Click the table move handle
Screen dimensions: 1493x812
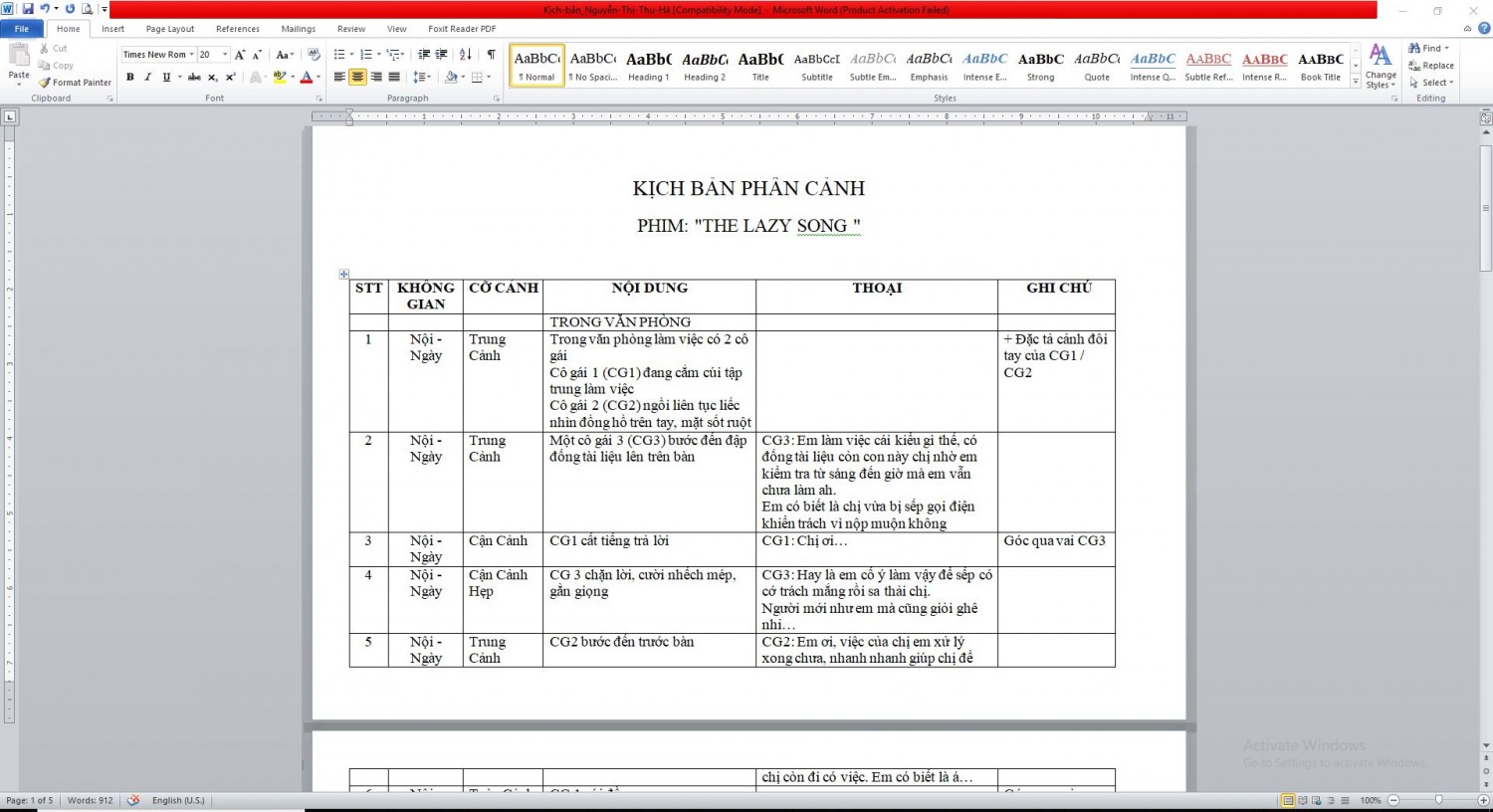click(x=343, y=274)
